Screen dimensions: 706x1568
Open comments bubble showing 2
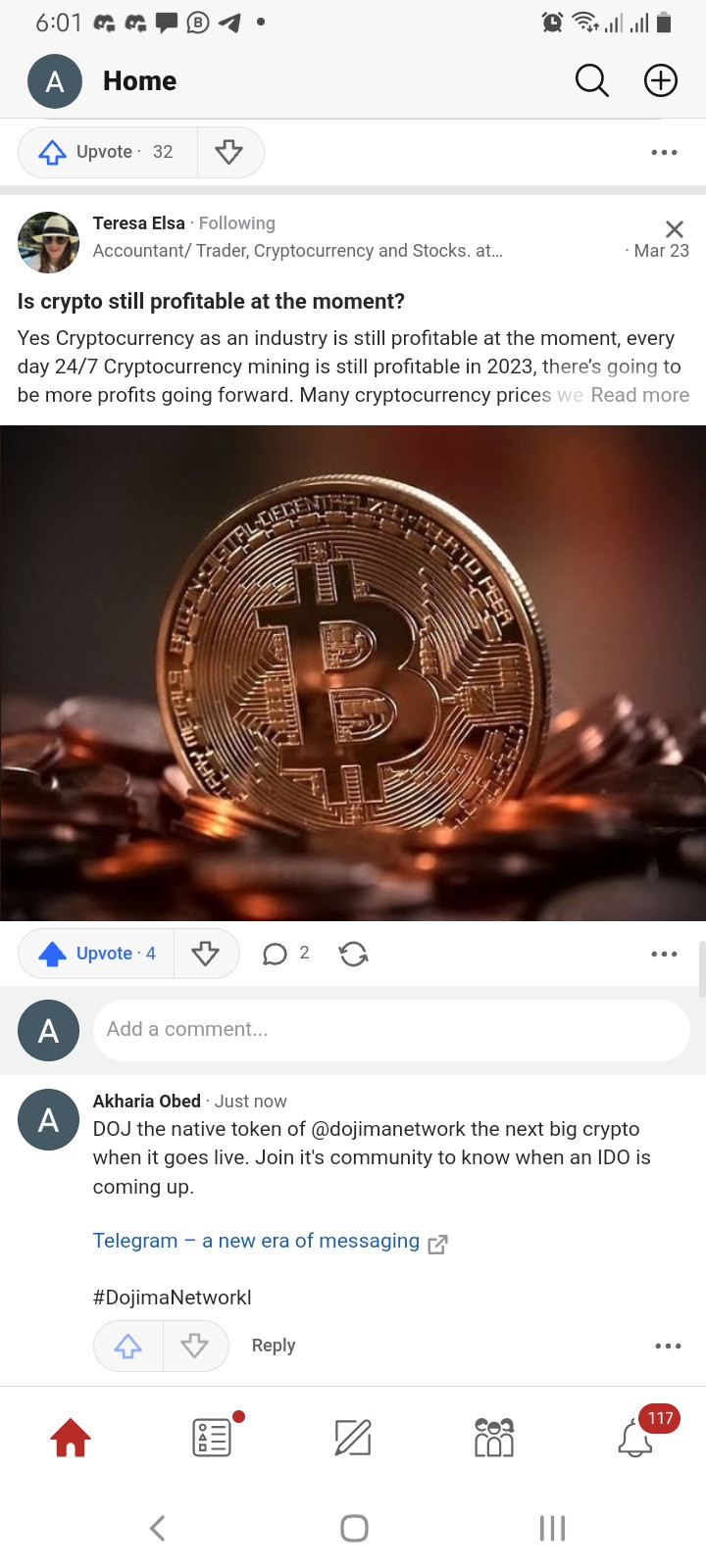285,954
